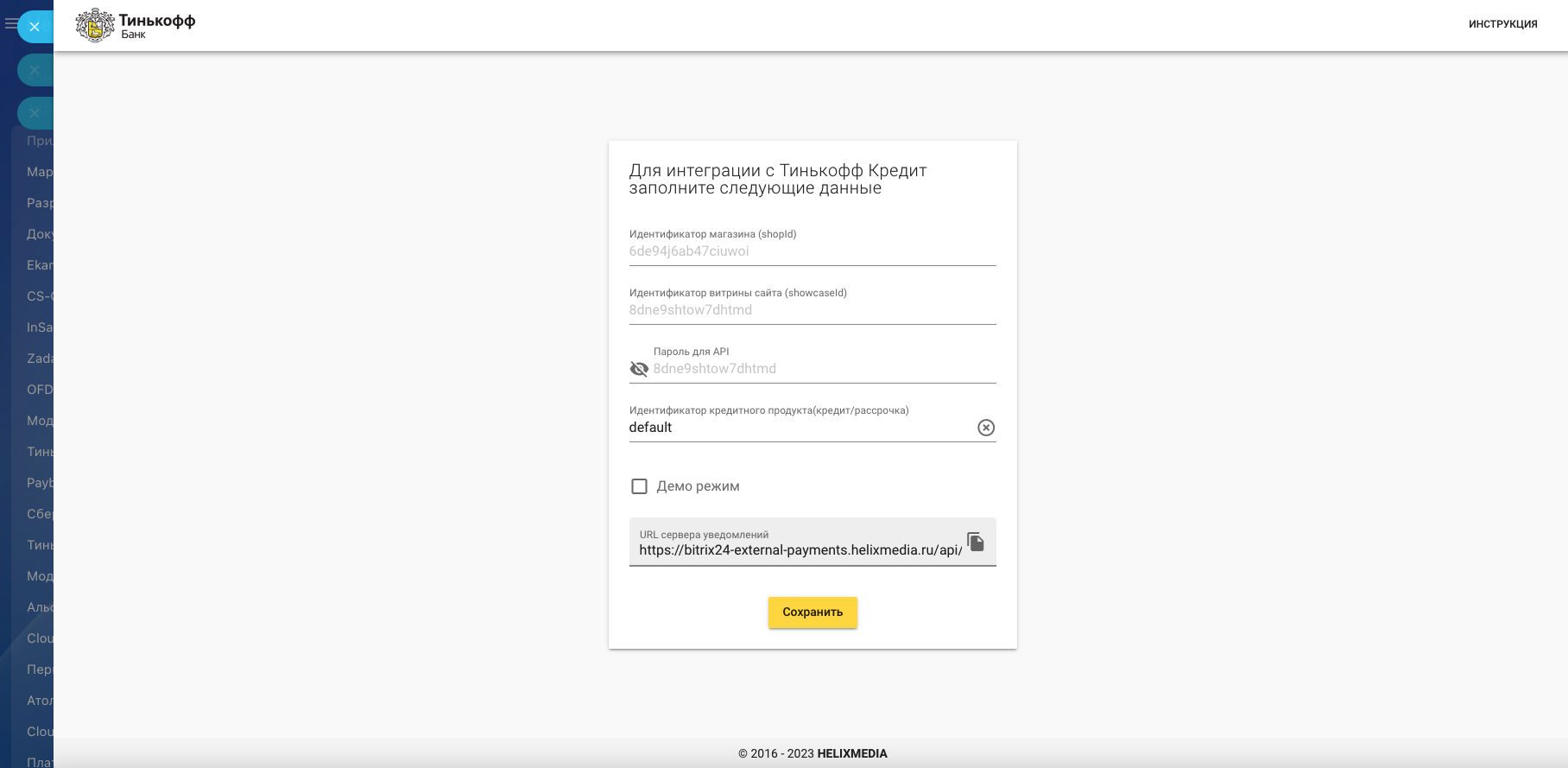Image resolution: width=1568 pixels, height=768 pixels.
Task: Edit the credit product identifier 'default' value
Action: pos(801,428)
